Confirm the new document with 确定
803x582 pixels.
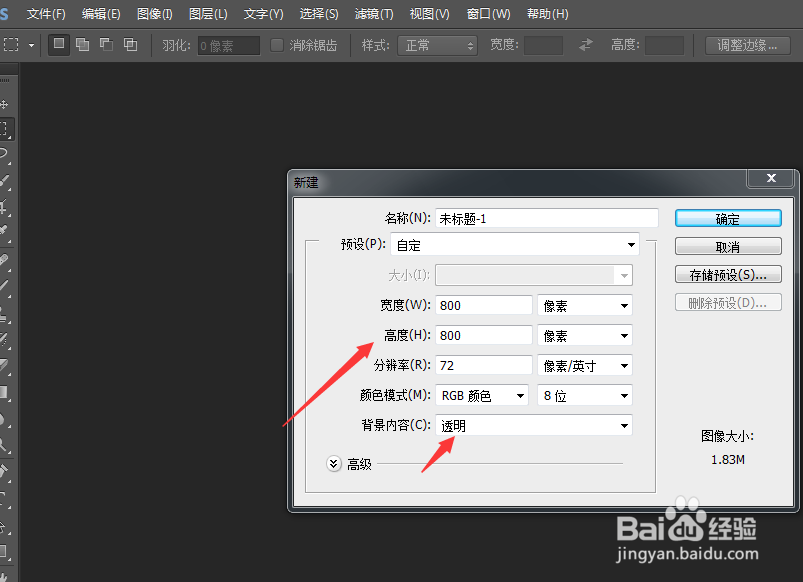click(727, 217)
